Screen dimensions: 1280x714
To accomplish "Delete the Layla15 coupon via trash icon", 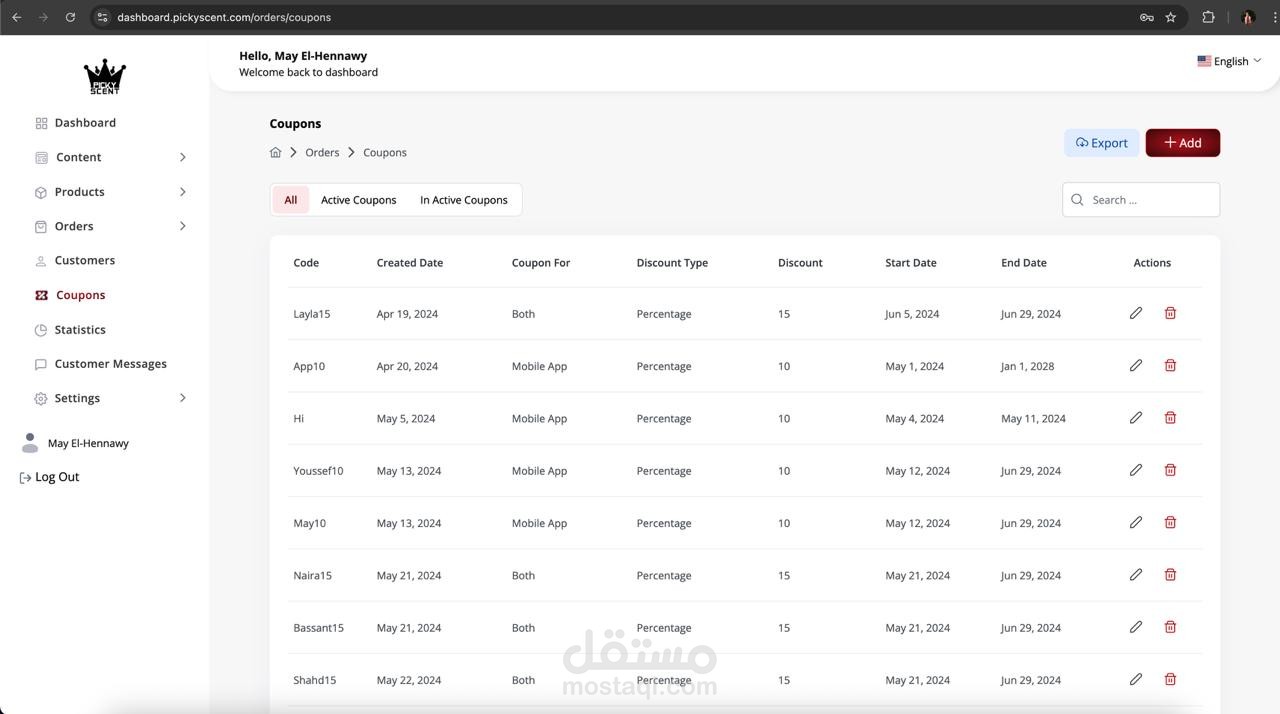I will click(1170, 313).
